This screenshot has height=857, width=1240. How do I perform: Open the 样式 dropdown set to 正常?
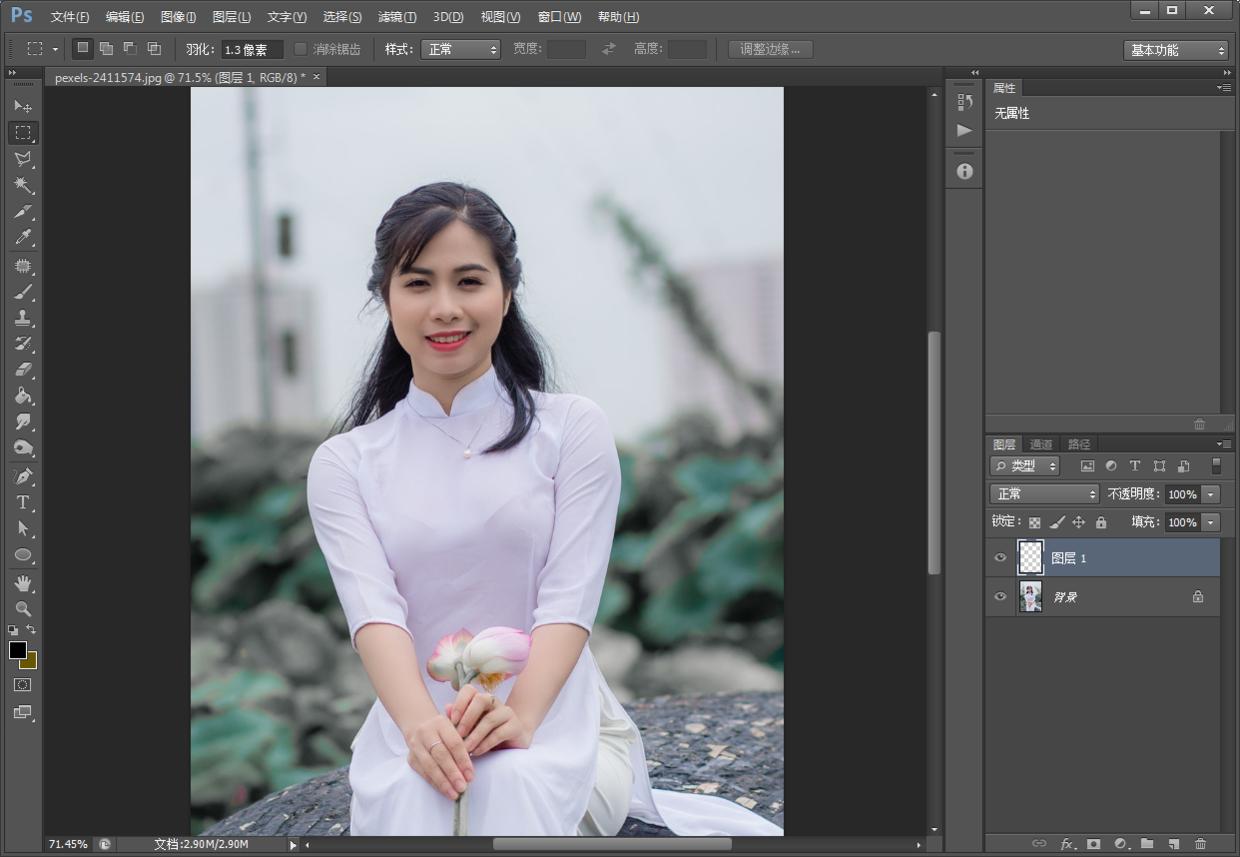(x=460, y=49)
